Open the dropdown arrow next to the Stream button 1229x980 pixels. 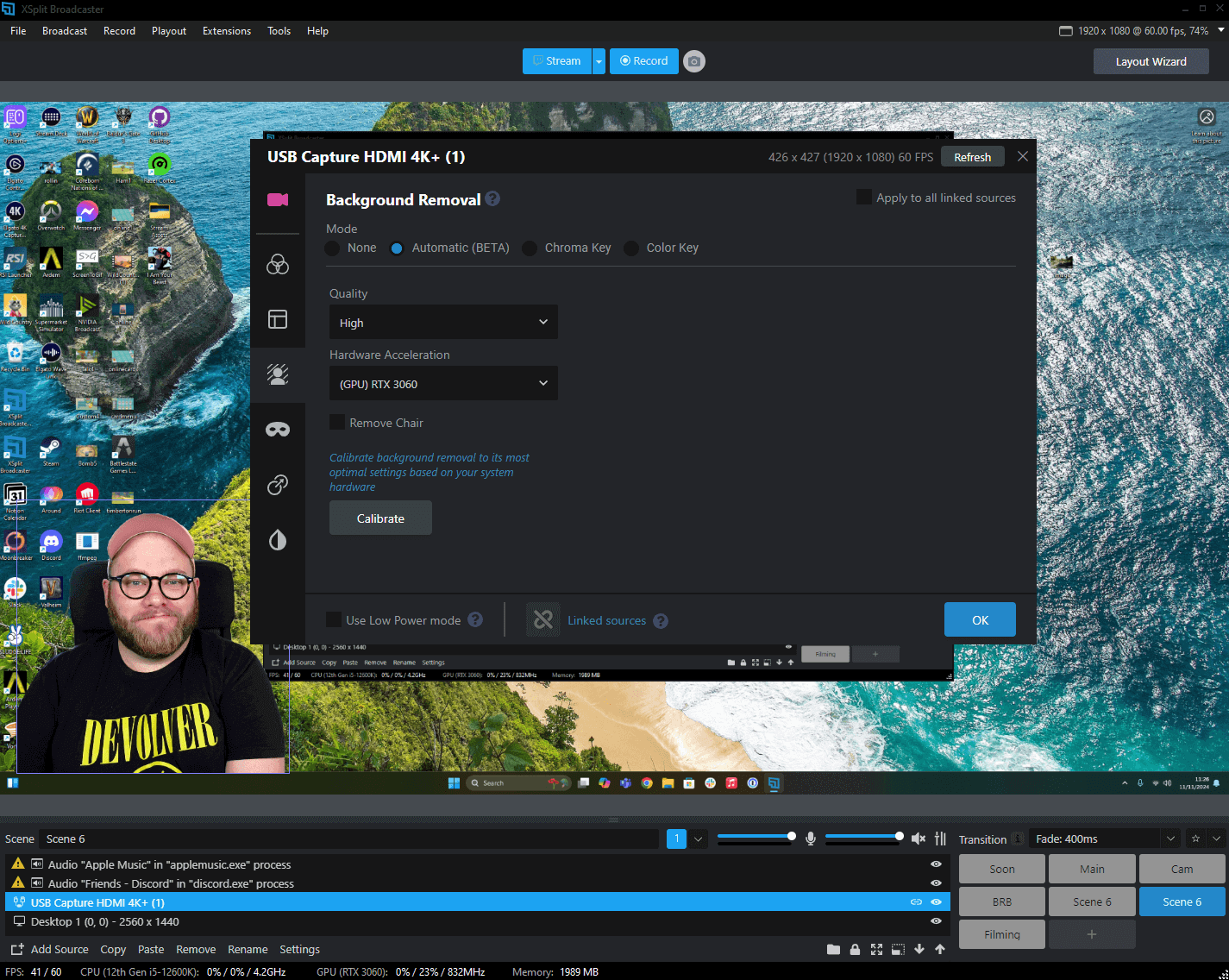click(x=599, y=61)
